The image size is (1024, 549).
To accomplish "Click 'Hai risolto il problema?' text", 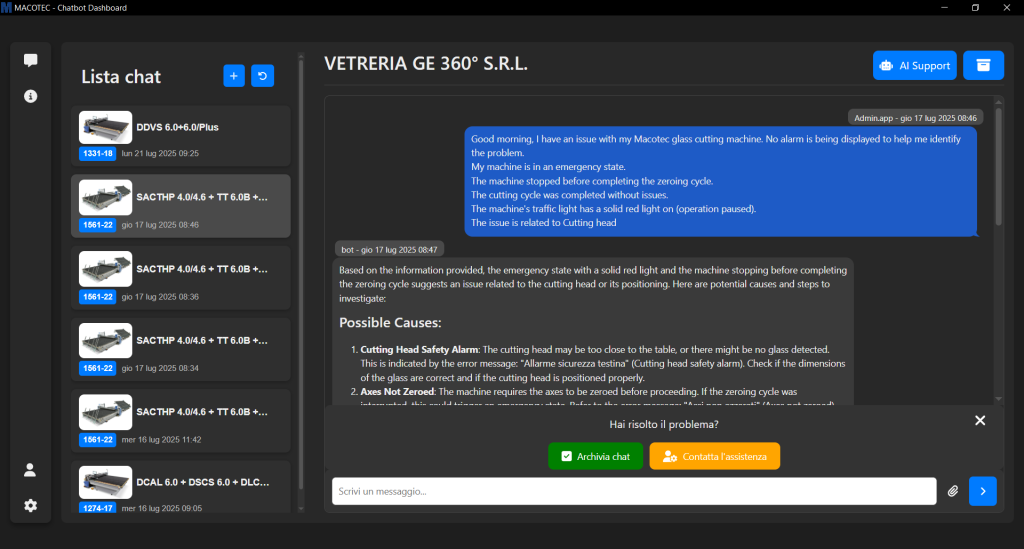I will (x=664, y=424).
